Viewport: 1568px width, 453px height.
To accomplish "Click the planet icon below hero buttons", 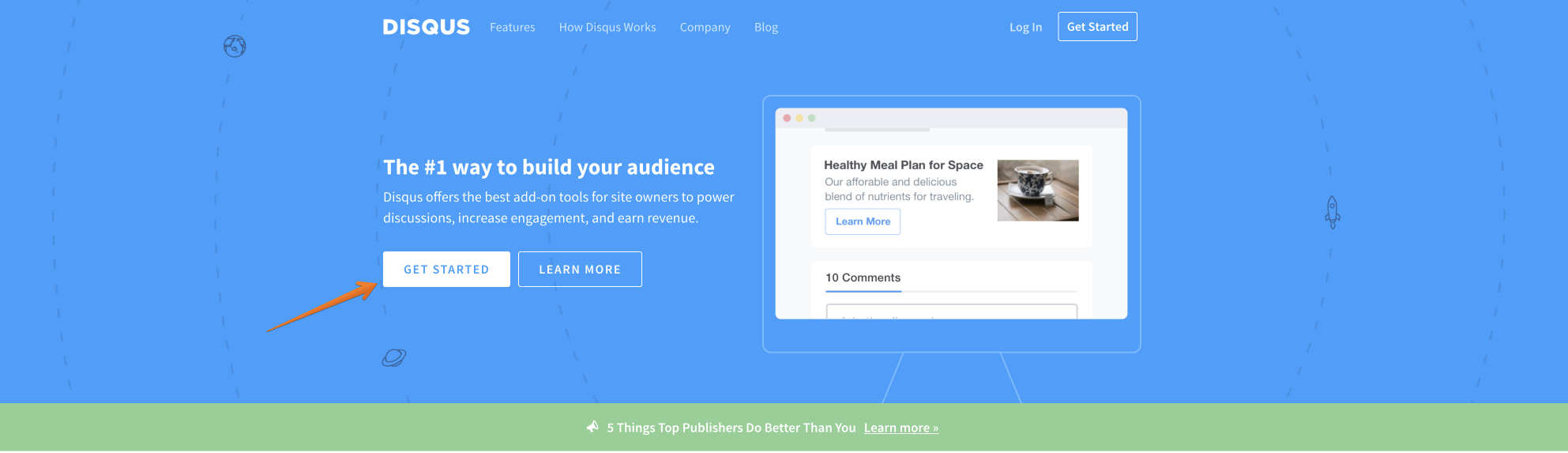I will (x=393, y=358).
